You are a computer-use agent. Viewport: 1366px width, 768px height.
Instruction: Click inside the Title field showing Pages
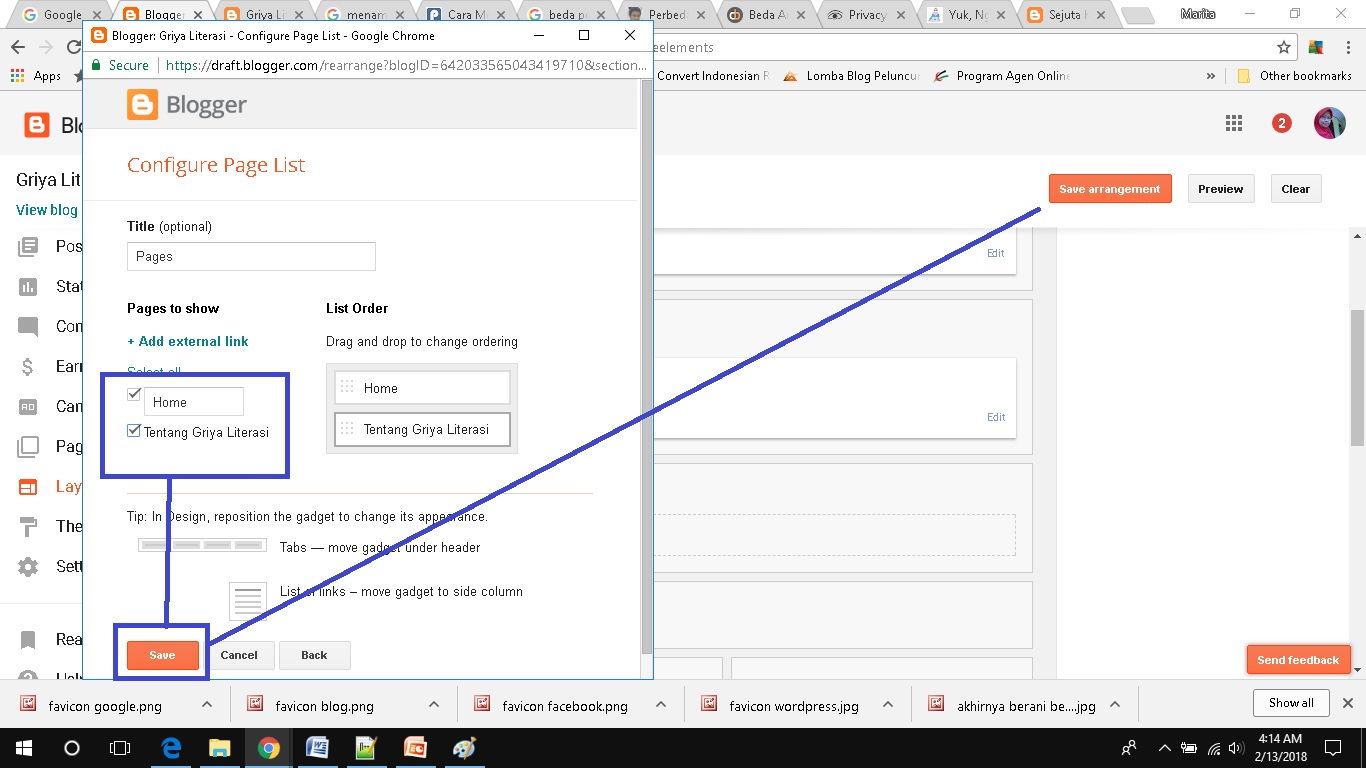(x=250, y=256)
